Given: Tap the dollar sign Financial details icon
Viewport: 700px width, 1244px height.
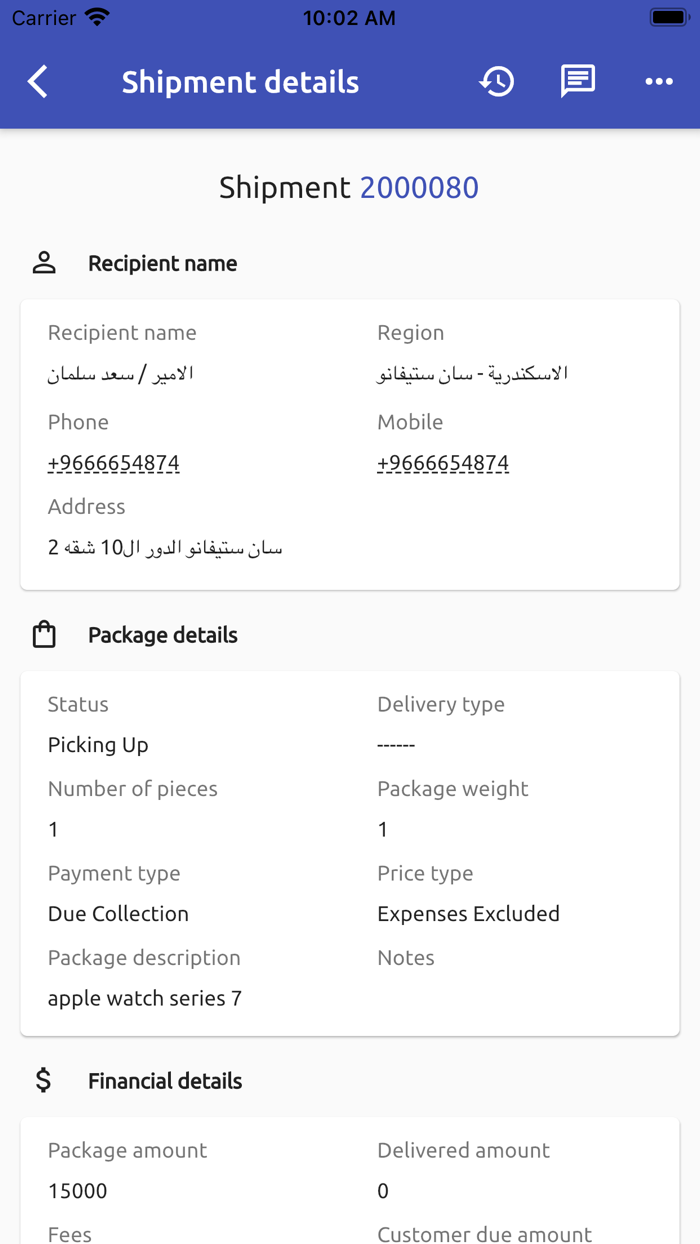Looking at the screenshot, I should click(44, 1080).
